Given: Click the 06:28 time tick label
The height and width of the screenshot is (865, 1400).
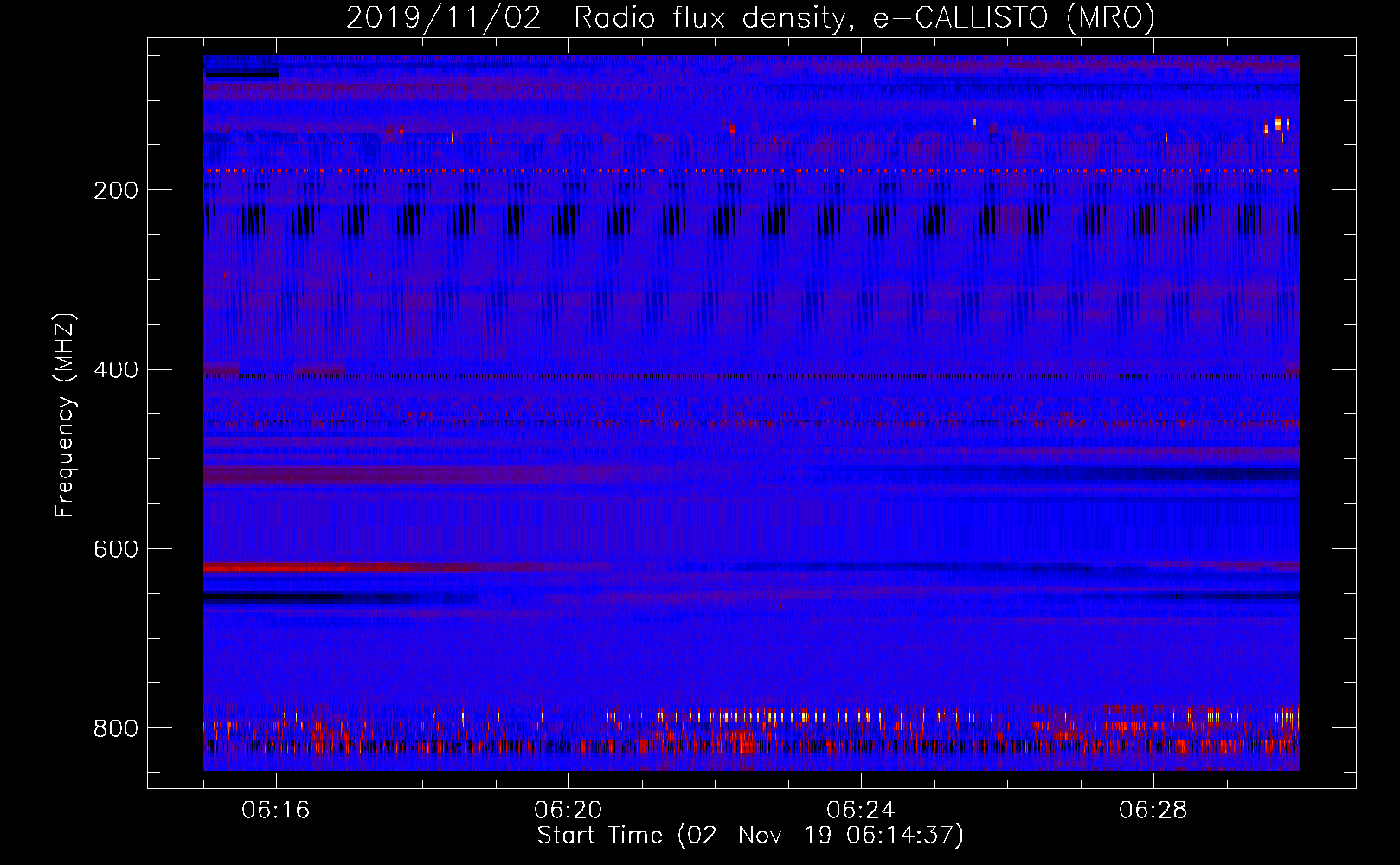Looking at the screenshot, I should pyautogui.click(x=1153, y=811).
